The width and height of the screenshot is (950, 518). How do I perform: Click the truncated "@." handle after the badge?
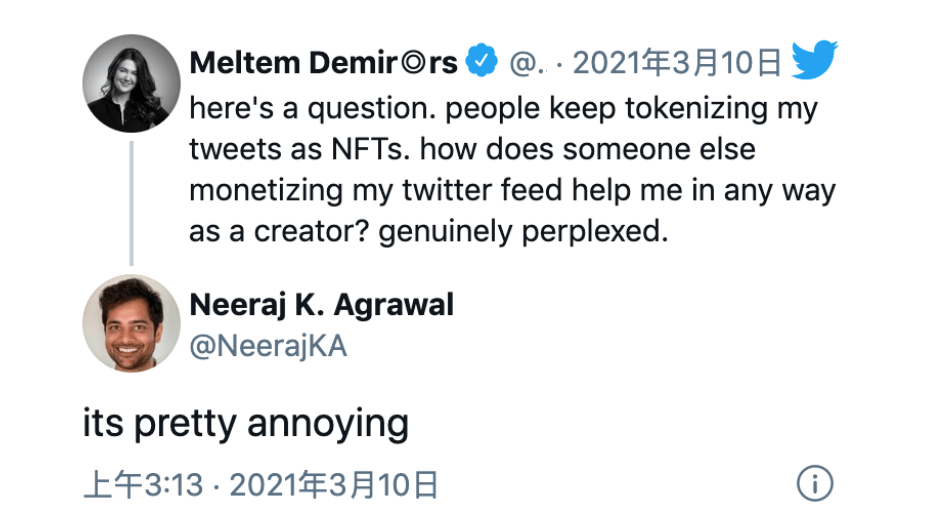(525, 65)
